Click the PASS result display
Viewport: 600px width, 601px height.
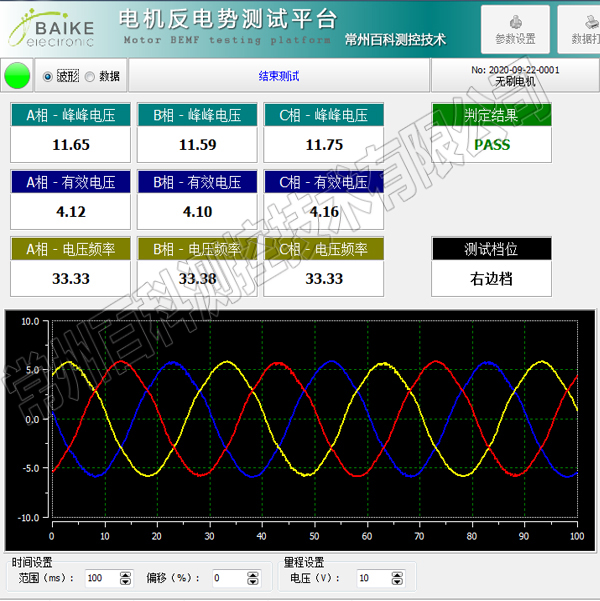pyautogui.click(x=491, y=145)
